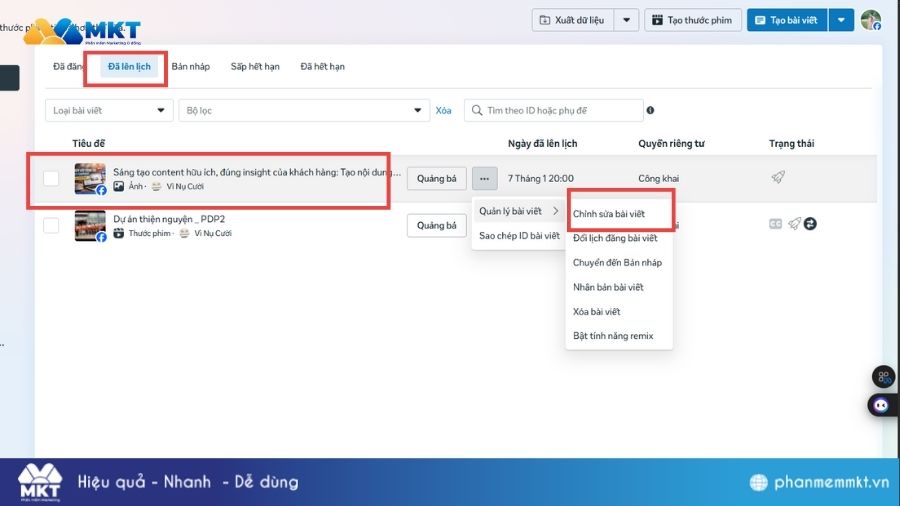
Task: Click Quảng bá for the Sáng tạo content post
Action: click(437, 178)
